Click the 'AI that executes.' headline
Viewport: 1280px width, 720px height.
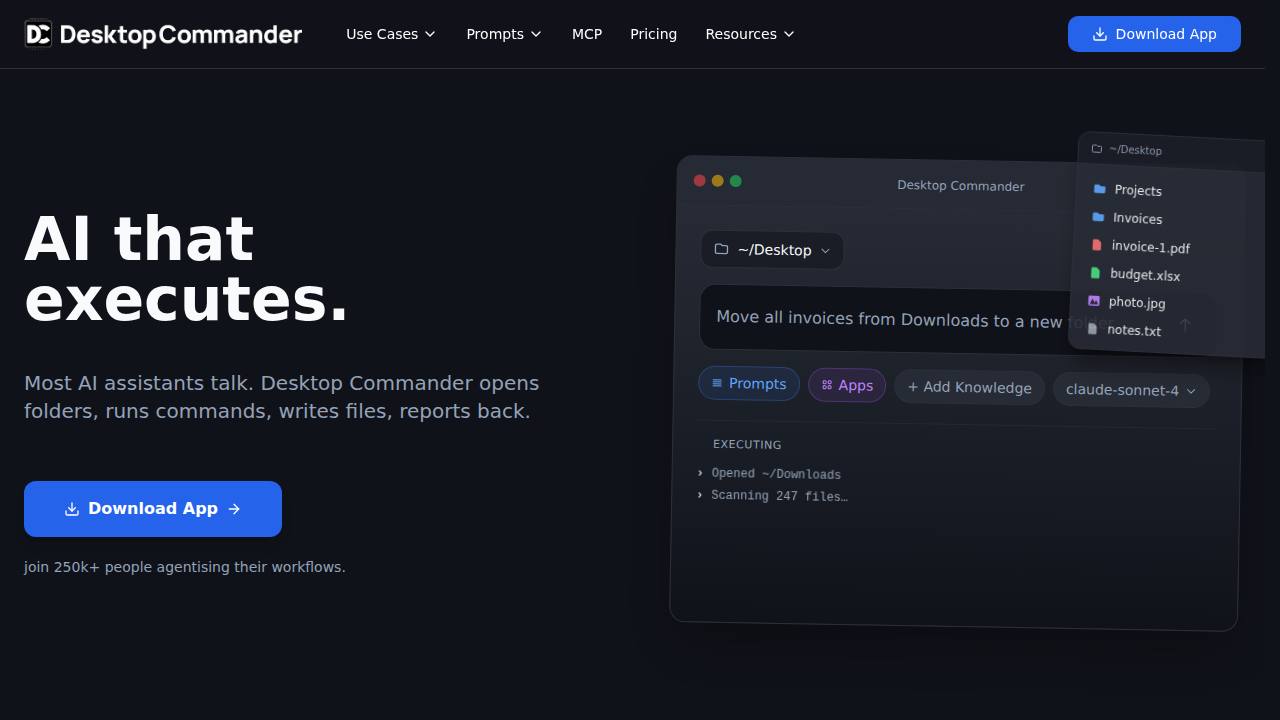click(187, 269)
